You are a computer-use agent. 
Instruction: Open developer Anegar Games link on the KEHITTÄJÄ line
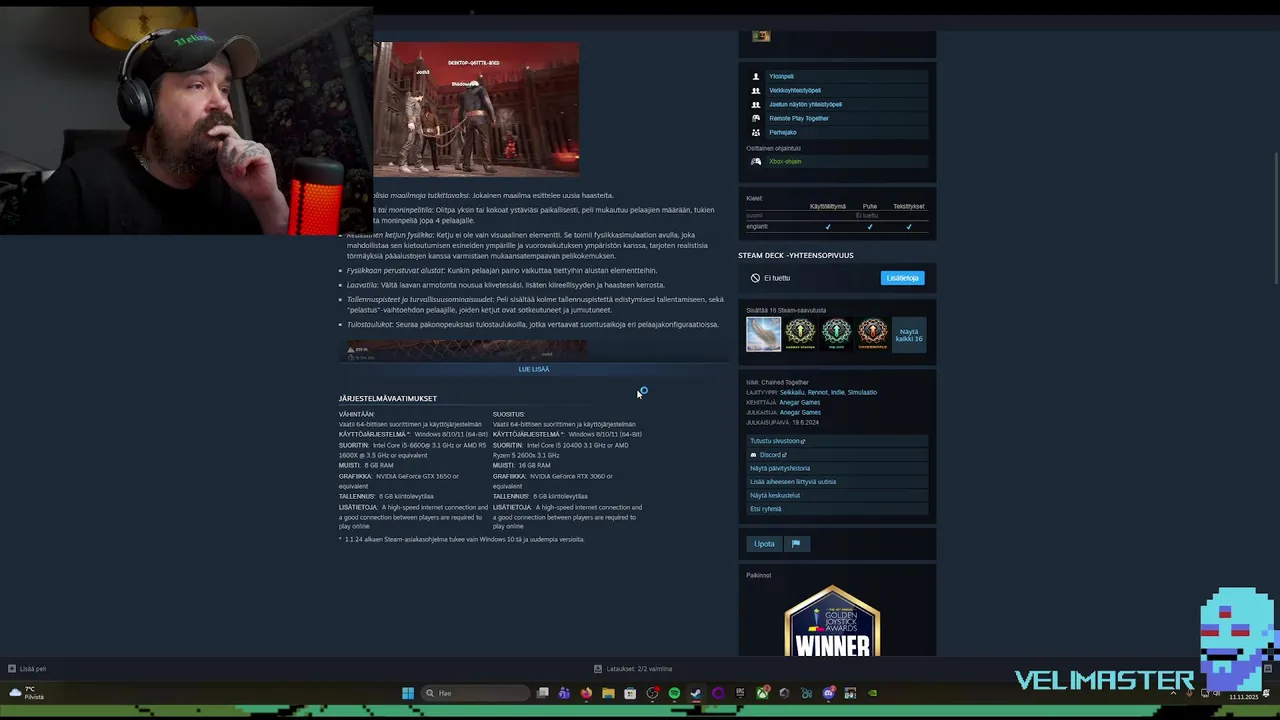pyautogui.click(x=800, y=402)
